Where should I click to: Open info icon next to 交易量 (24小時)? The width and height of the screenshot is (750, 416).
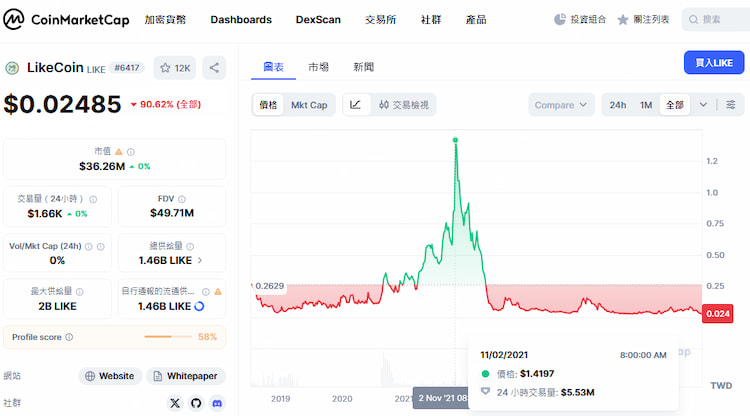click(x=93, y=199)
